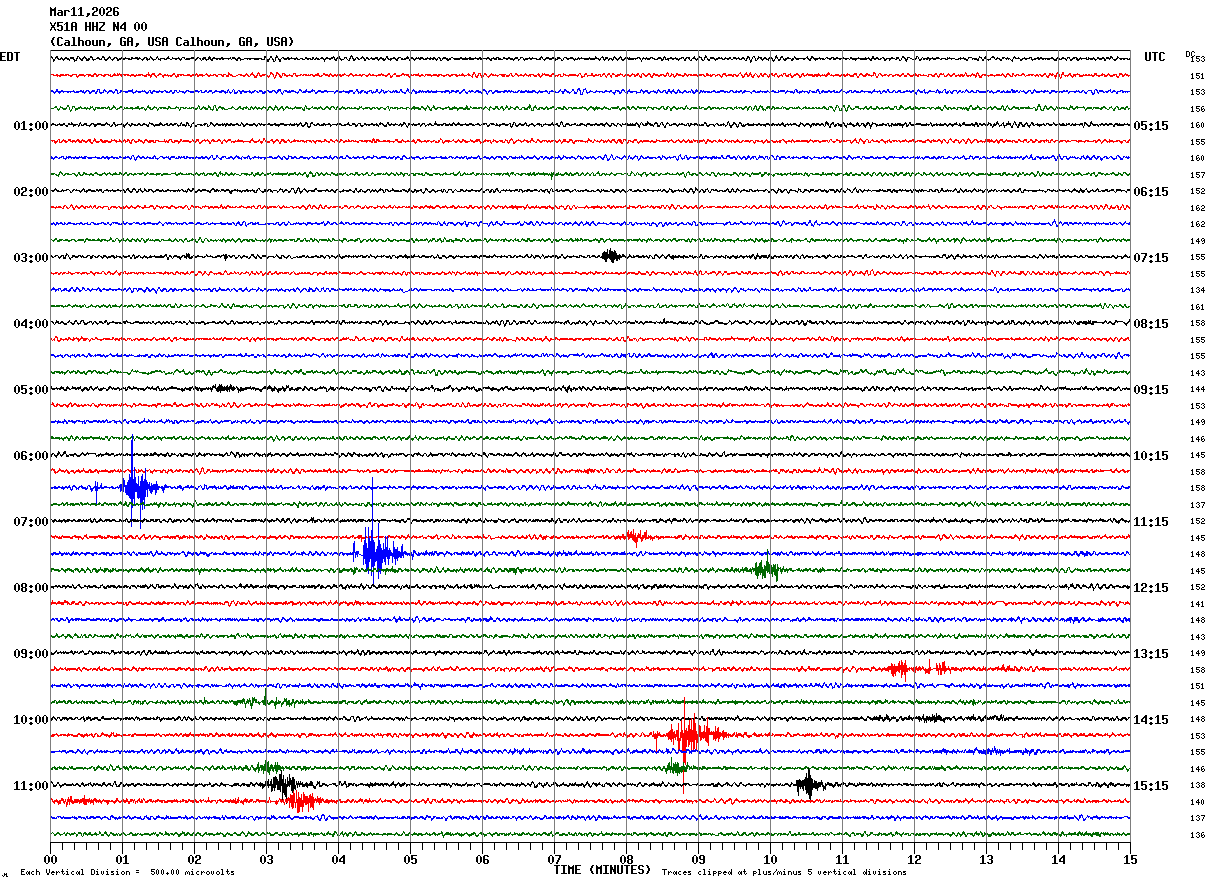Click the large blue seismic burst near minute 1
This screenshot has width=1210, height=886.
pos(136,488)
